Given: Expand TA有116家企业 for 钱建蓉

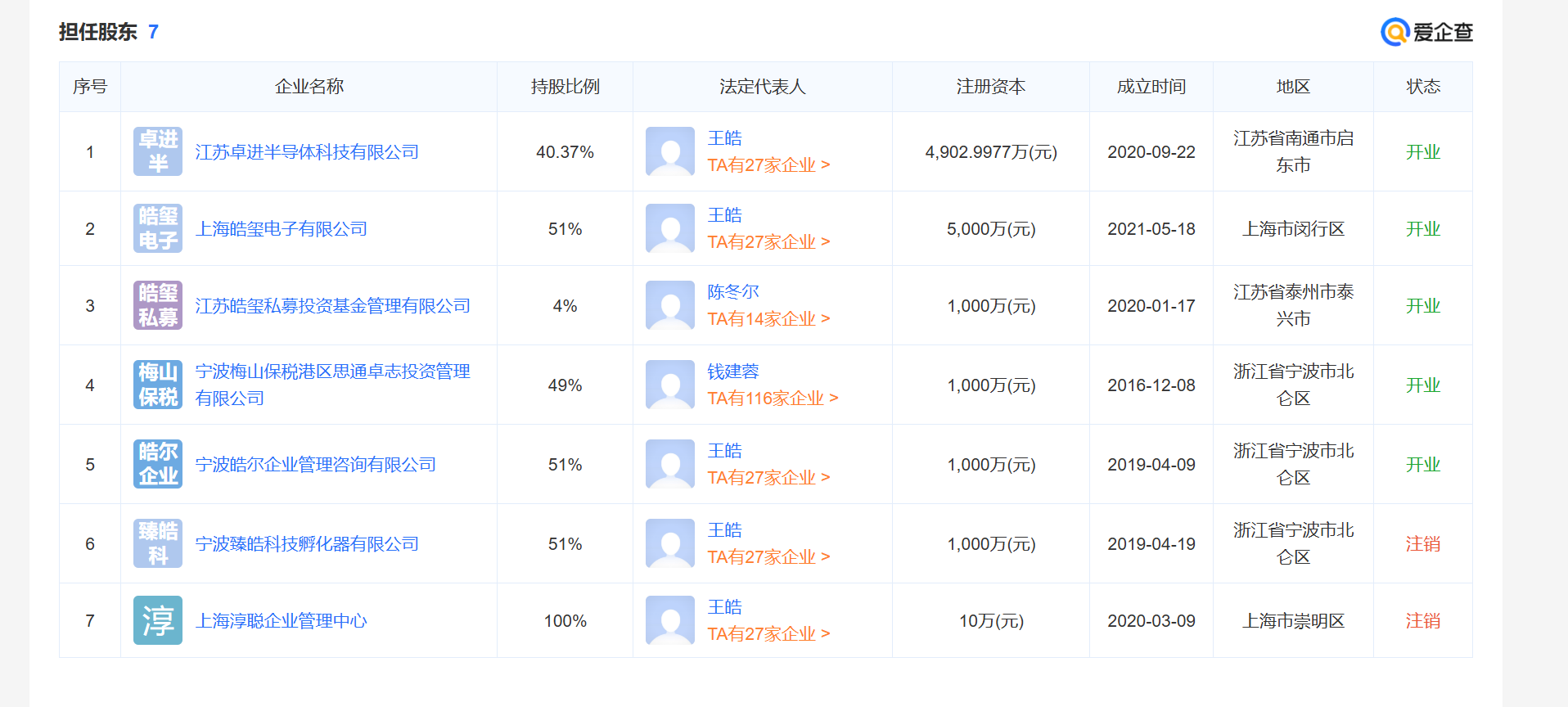Looking at the screenshot, I should pos(773,399).
